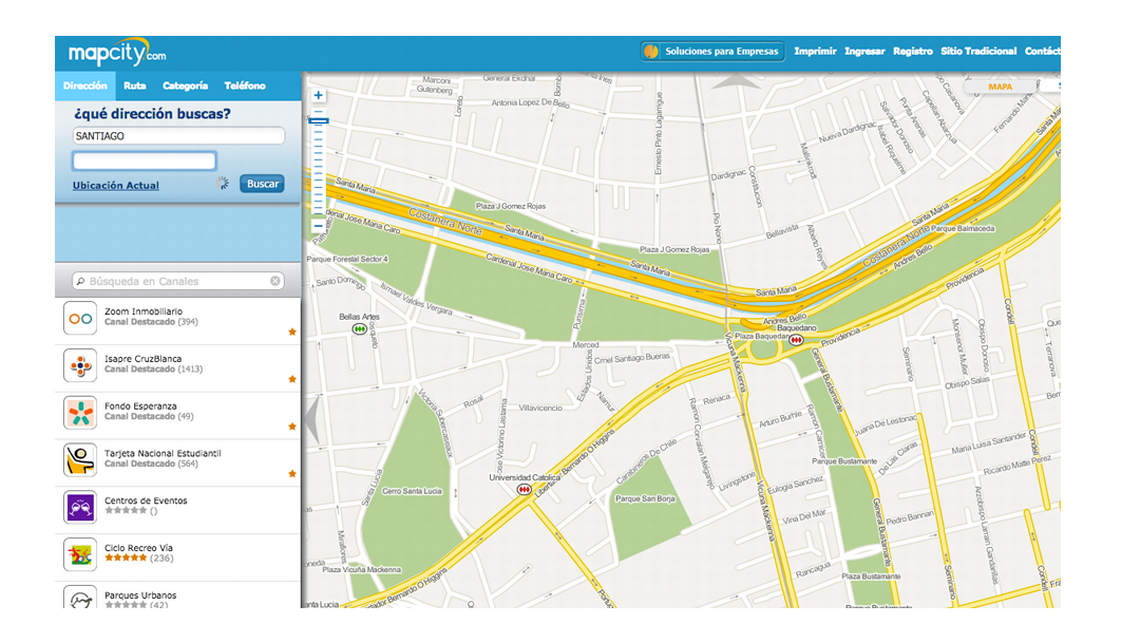This screenshot has height=642, width=1140.
Task: Switch to the Dirección tab
Action: [x=85, y=86]
